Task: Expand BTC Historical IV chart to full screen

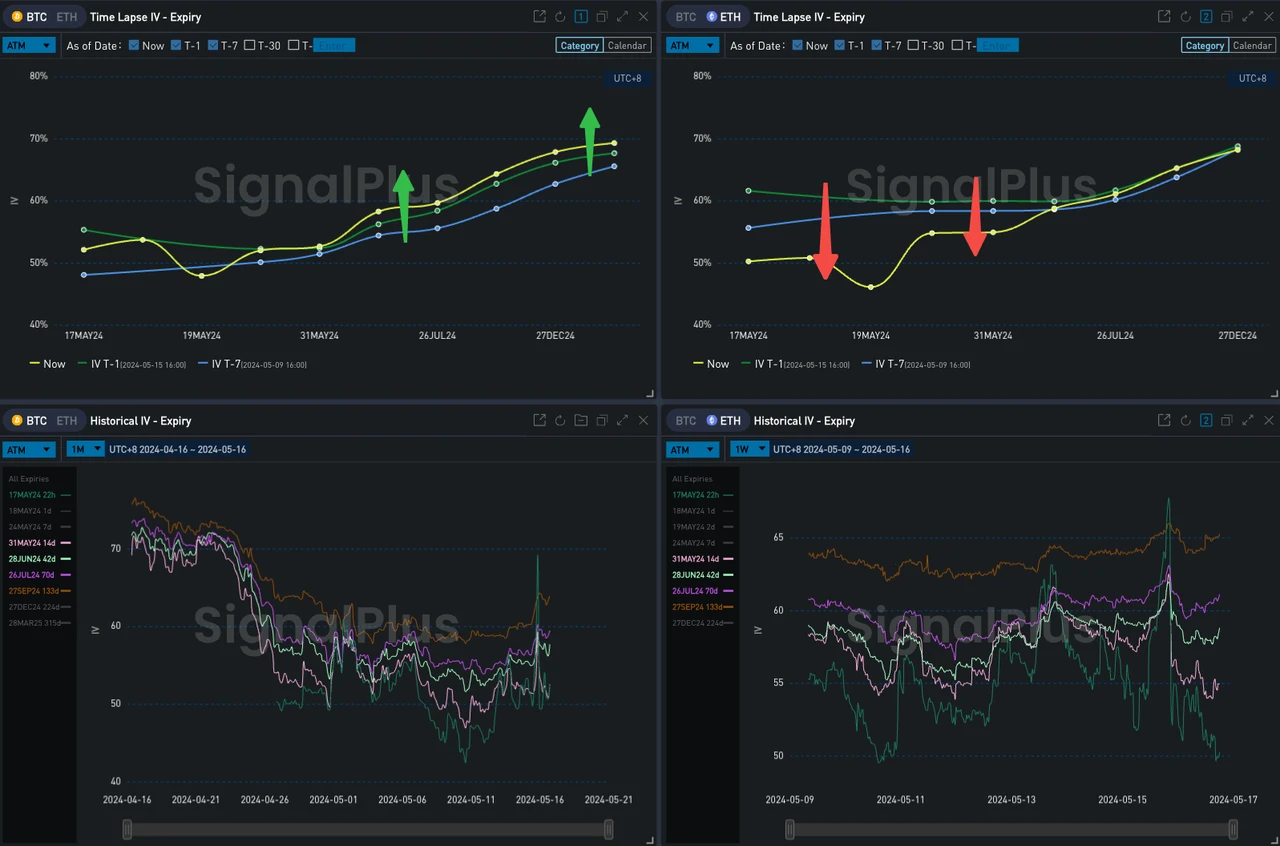Action: click(x=622, y=420)
